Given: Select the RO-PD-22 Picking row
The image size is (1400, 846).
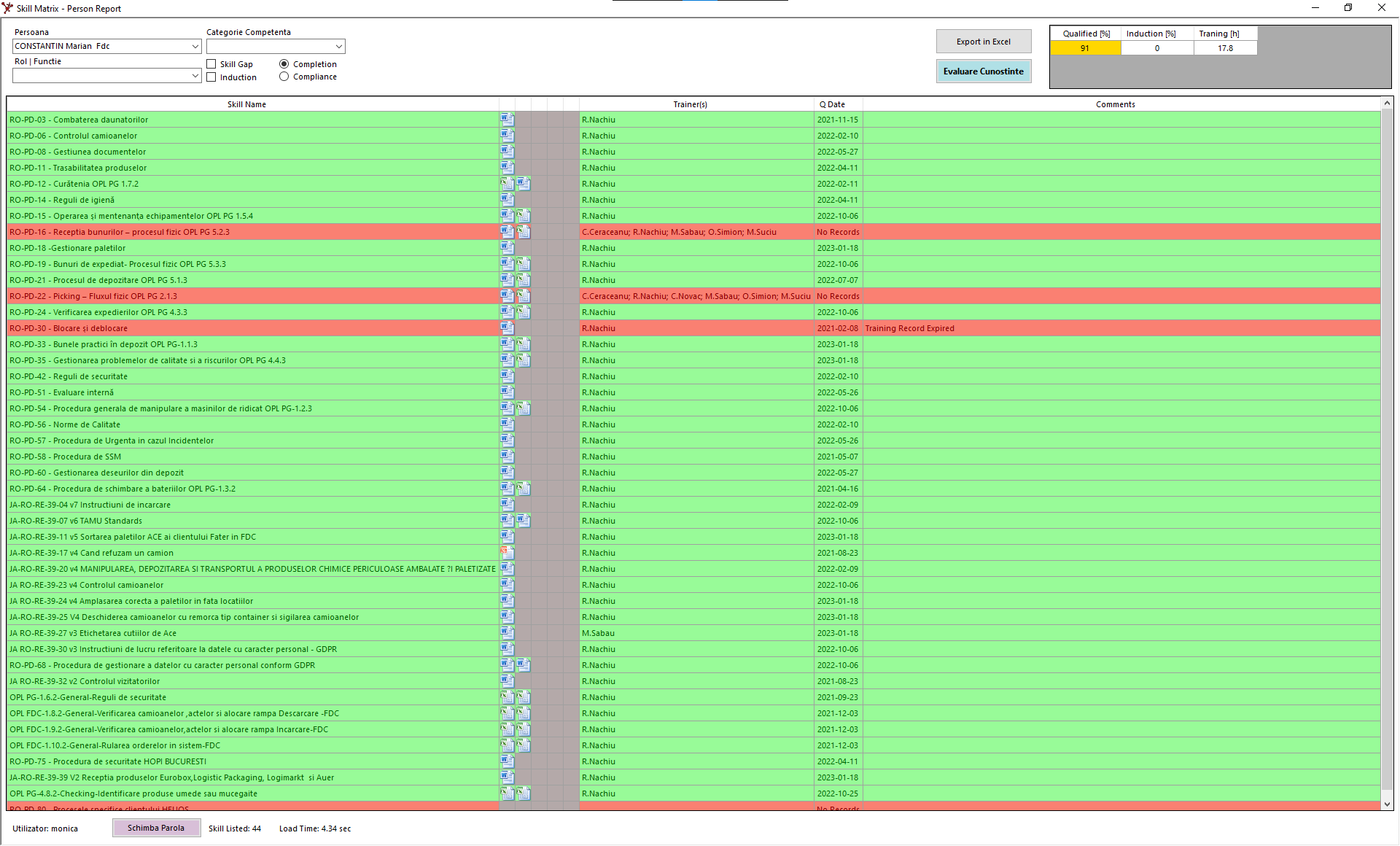Looking at the screenshot, I should coord(693,296).
